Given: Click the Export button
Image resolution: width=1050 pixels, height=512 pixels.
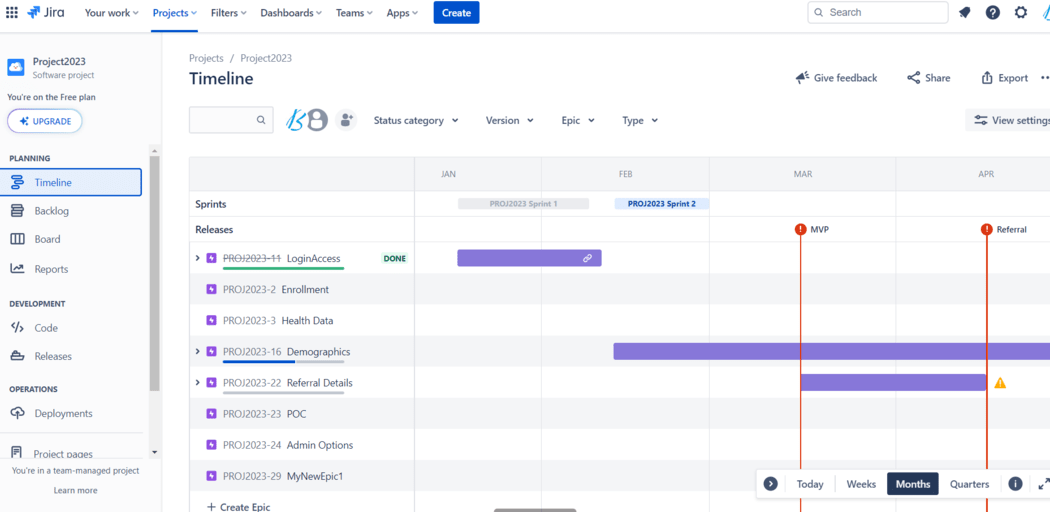Looking at the screenshot, I should click(x=1004, y=78).
